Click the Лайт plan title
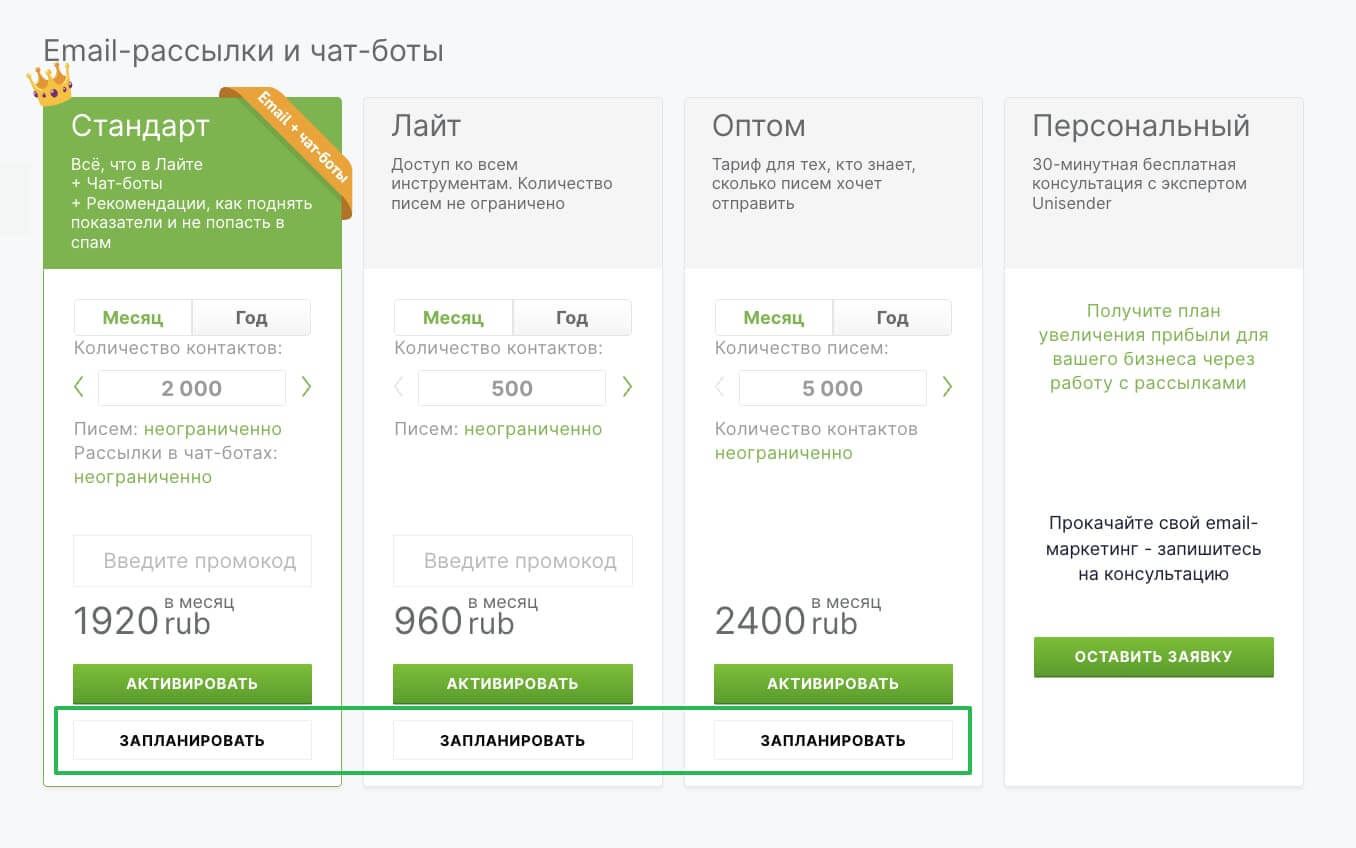This screenshot has width=1356, height=848. (x=427, y=126)
